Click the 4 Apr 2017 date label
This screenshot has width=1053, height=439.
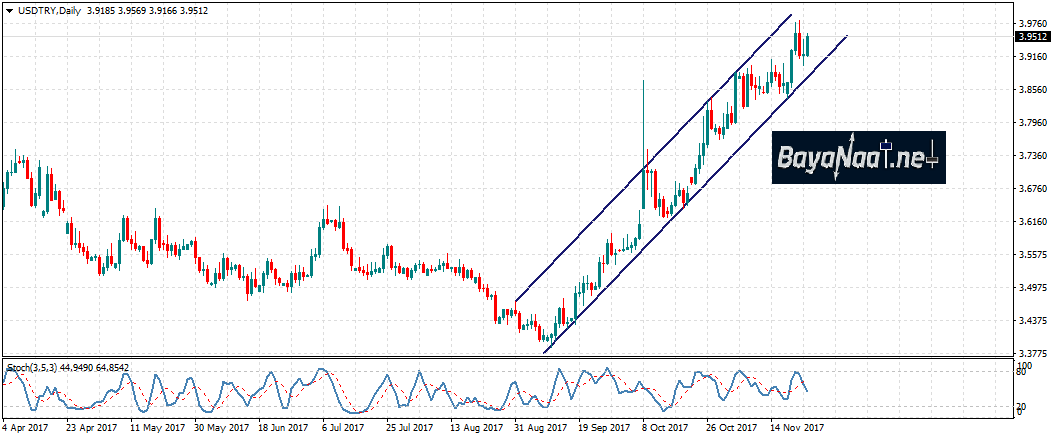click(25, 426)
